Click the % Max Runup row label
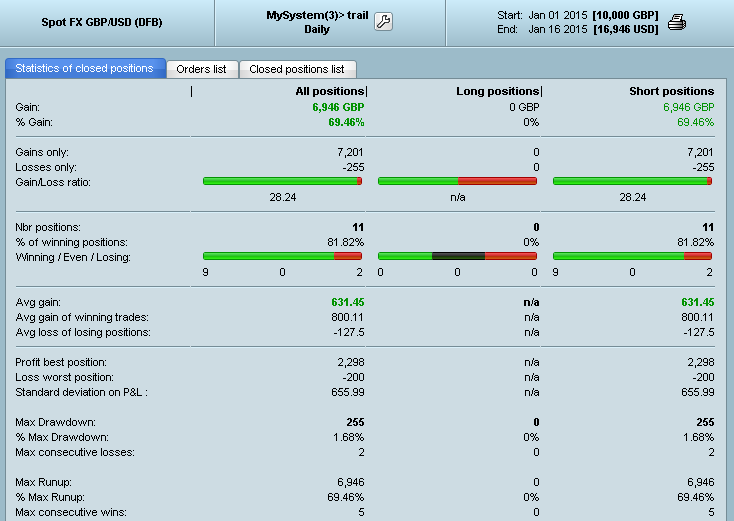The width and height of the screenshot is (734, 521). click(x=50, y=497)
